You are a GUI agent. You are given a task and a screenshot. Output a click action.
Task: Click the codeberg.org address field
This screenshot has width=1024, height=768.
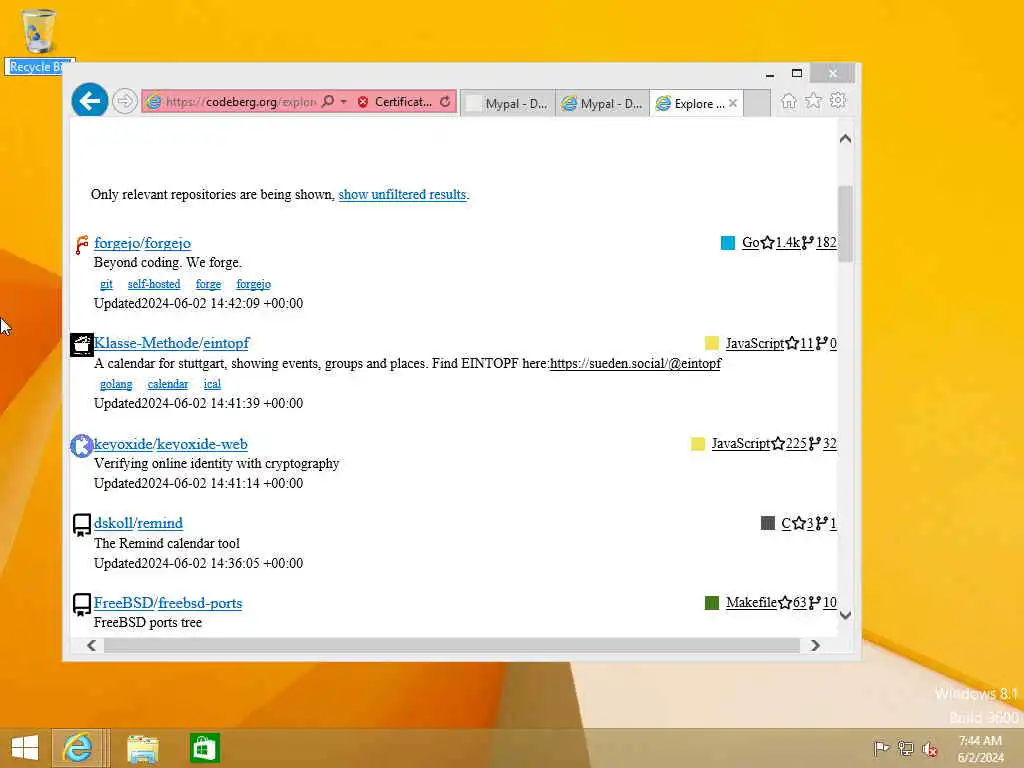point(240,102)
